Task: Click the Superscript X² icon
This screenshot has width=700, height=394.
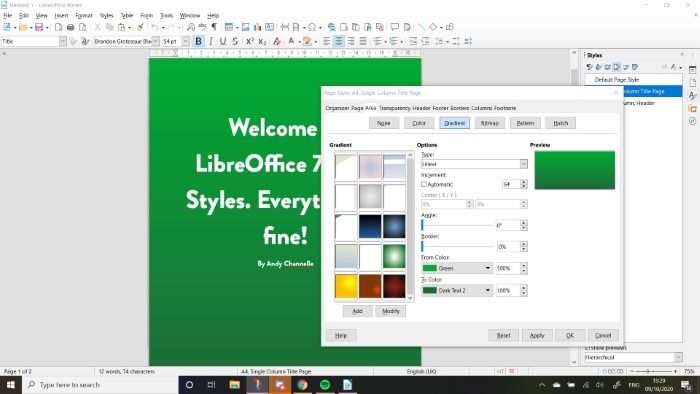Action: pos(250,41)
